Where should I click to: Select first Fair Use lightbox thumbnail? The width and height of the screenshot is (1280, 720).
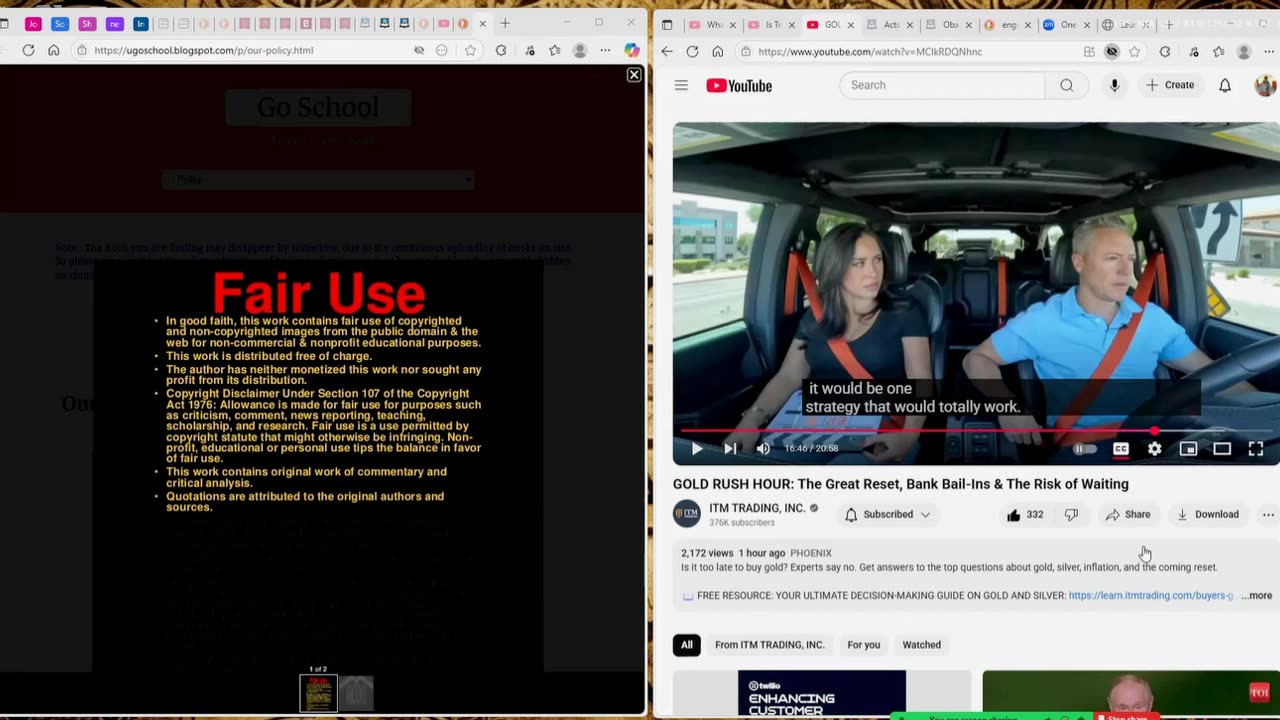(x=318, y=693)
